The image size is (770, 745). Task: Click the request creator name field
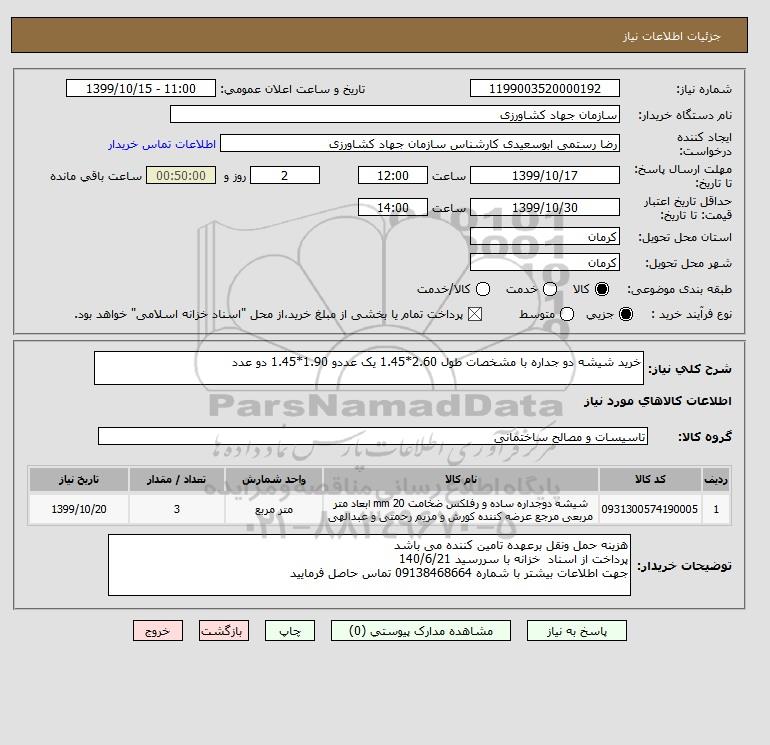pyautogui.click(x=420, y=143)
